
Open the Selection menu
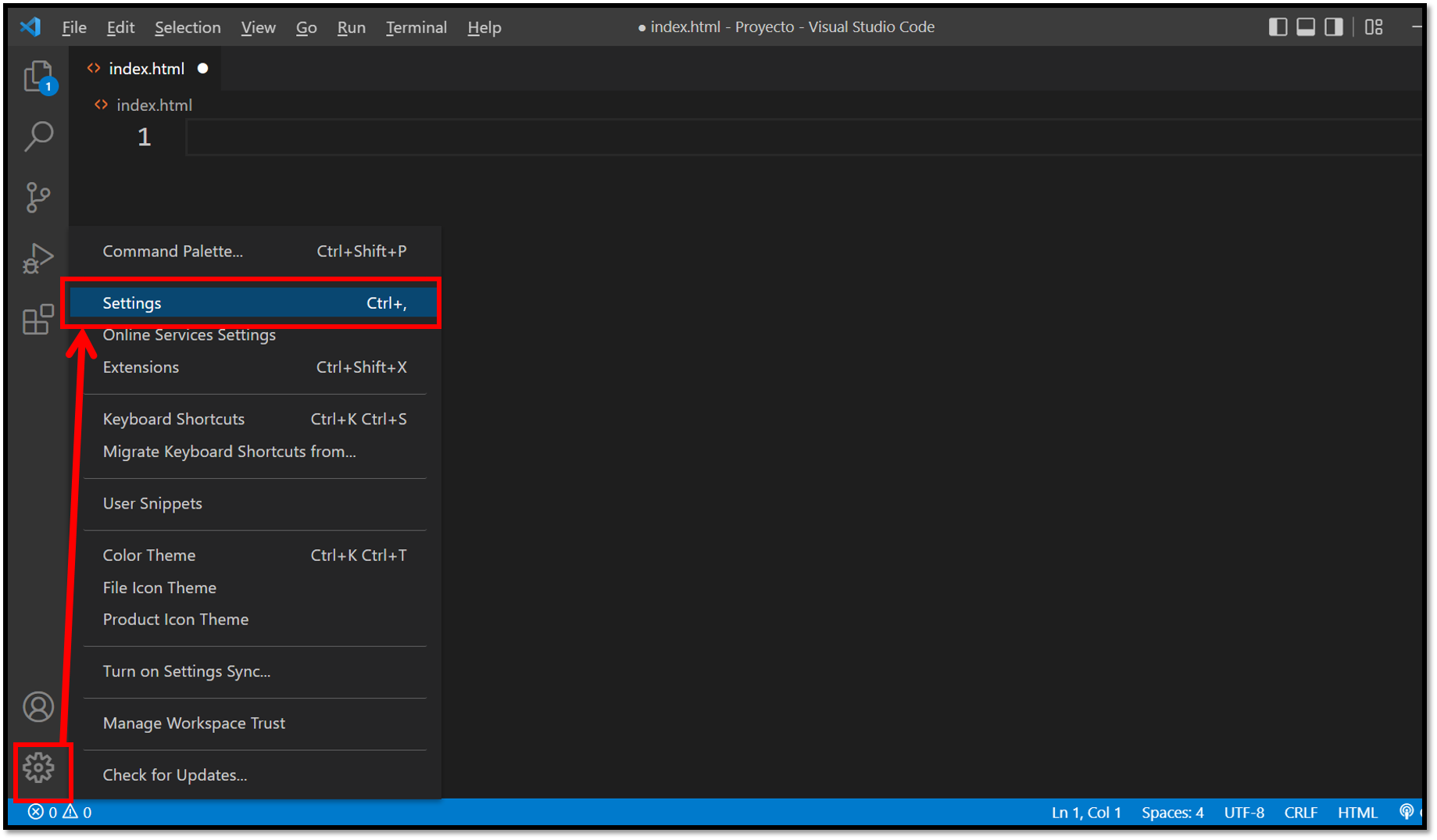pyautogui.click(x=188, y=27)
